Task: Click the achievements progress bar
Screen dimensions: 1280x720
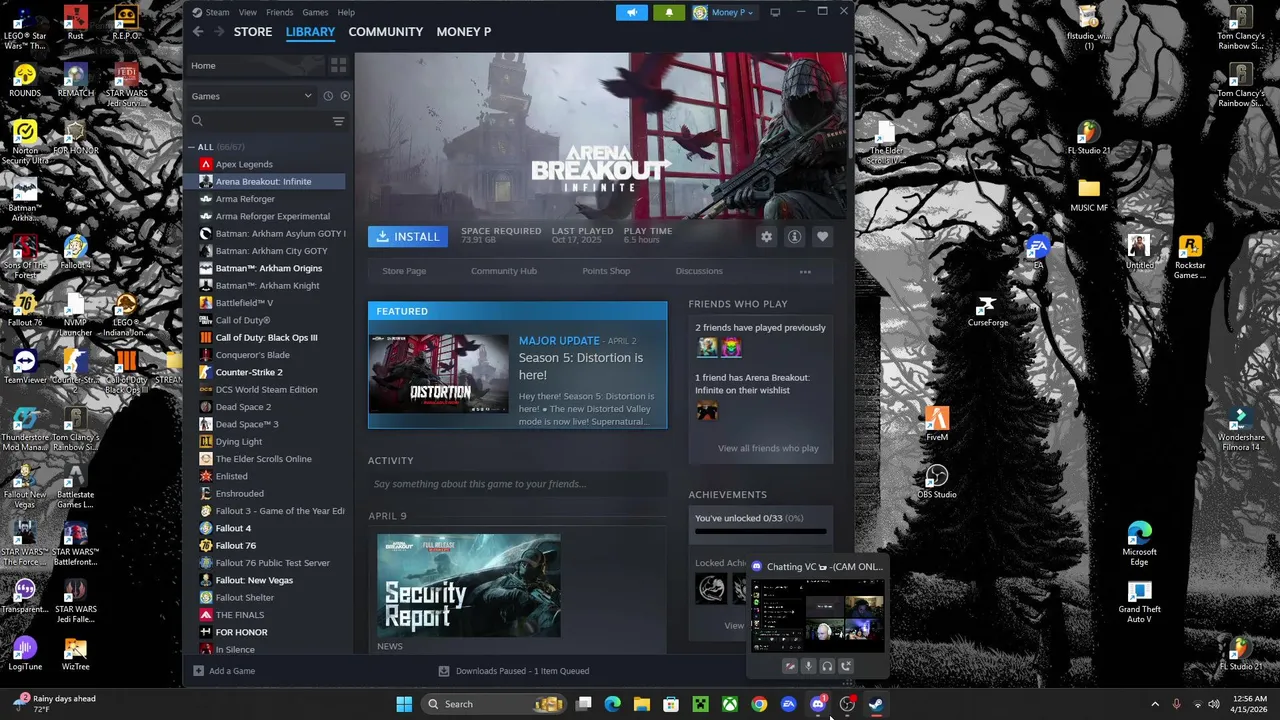Action: pyautogui.click(x=761, y=532)
